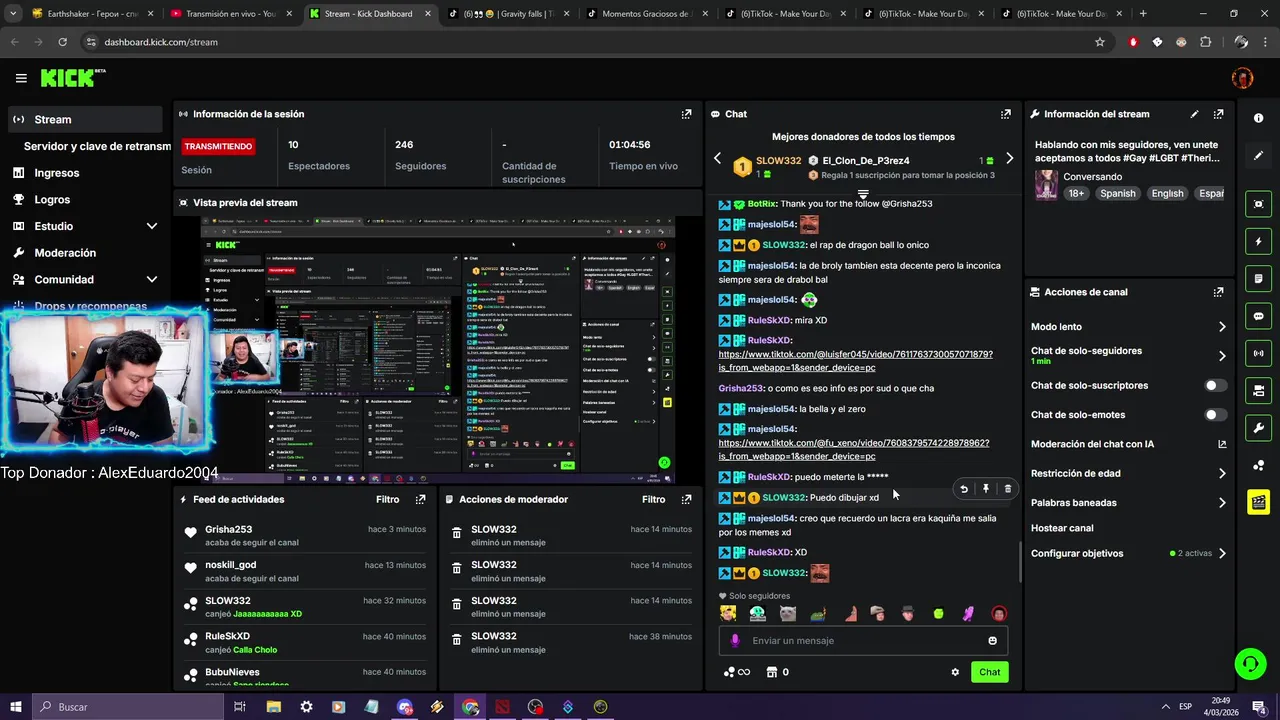This screenshot has height=720, width=1280.
Task: Click the Spanish language tag
Action: 1117,193
